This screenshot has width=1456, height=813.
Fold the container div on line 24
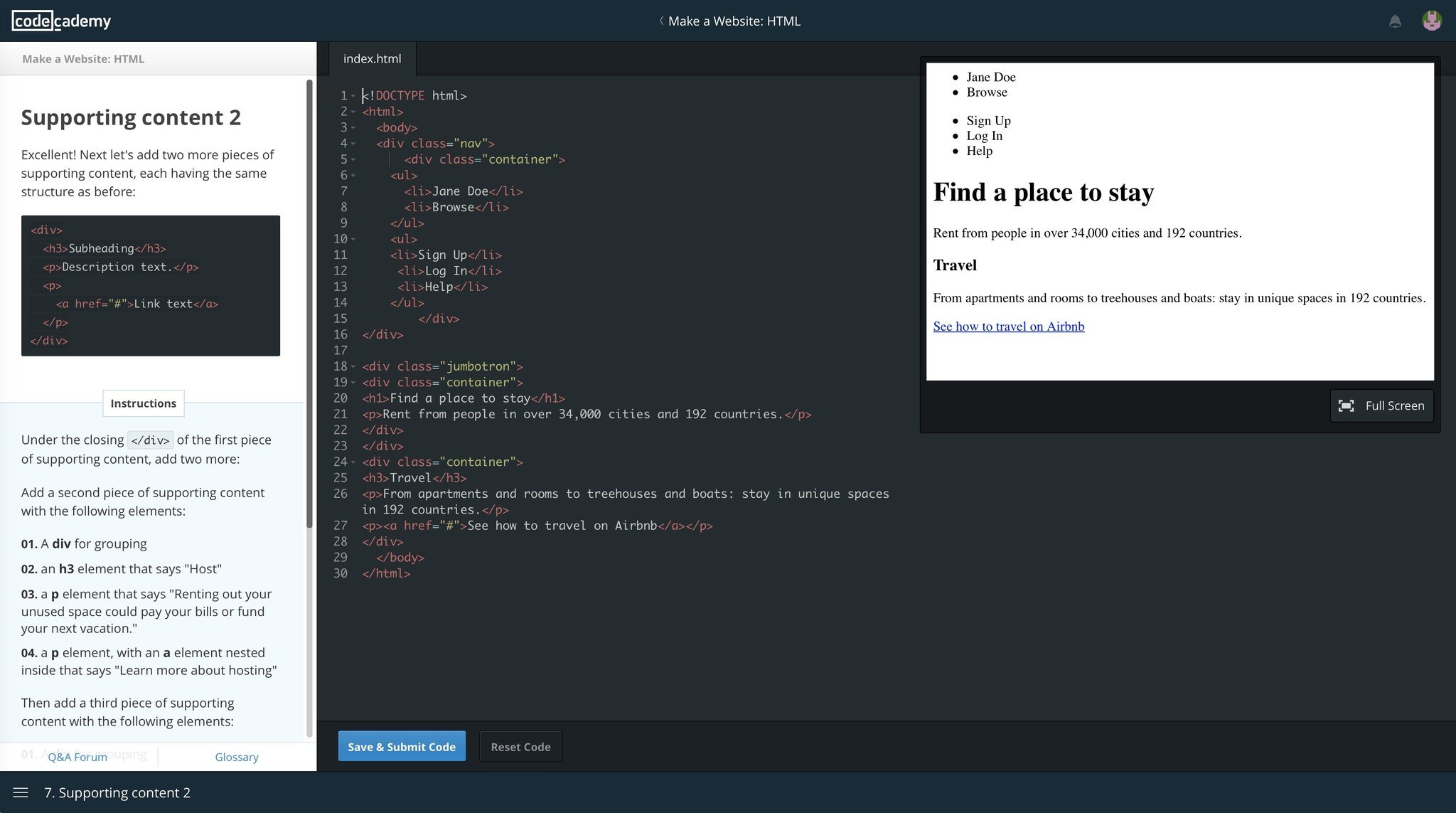tap(353, 462)
